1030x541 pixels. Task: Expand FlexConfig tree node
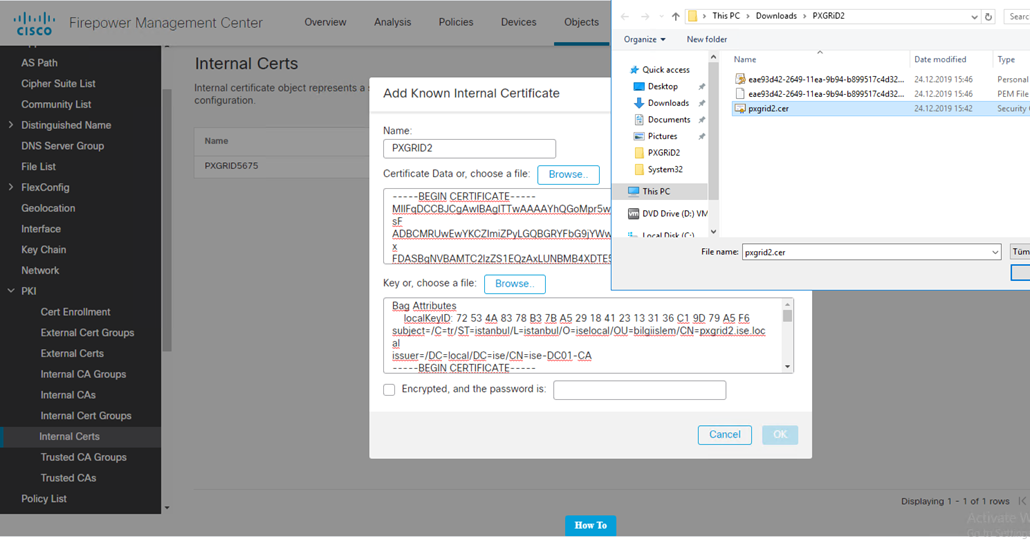click(11, 187)
